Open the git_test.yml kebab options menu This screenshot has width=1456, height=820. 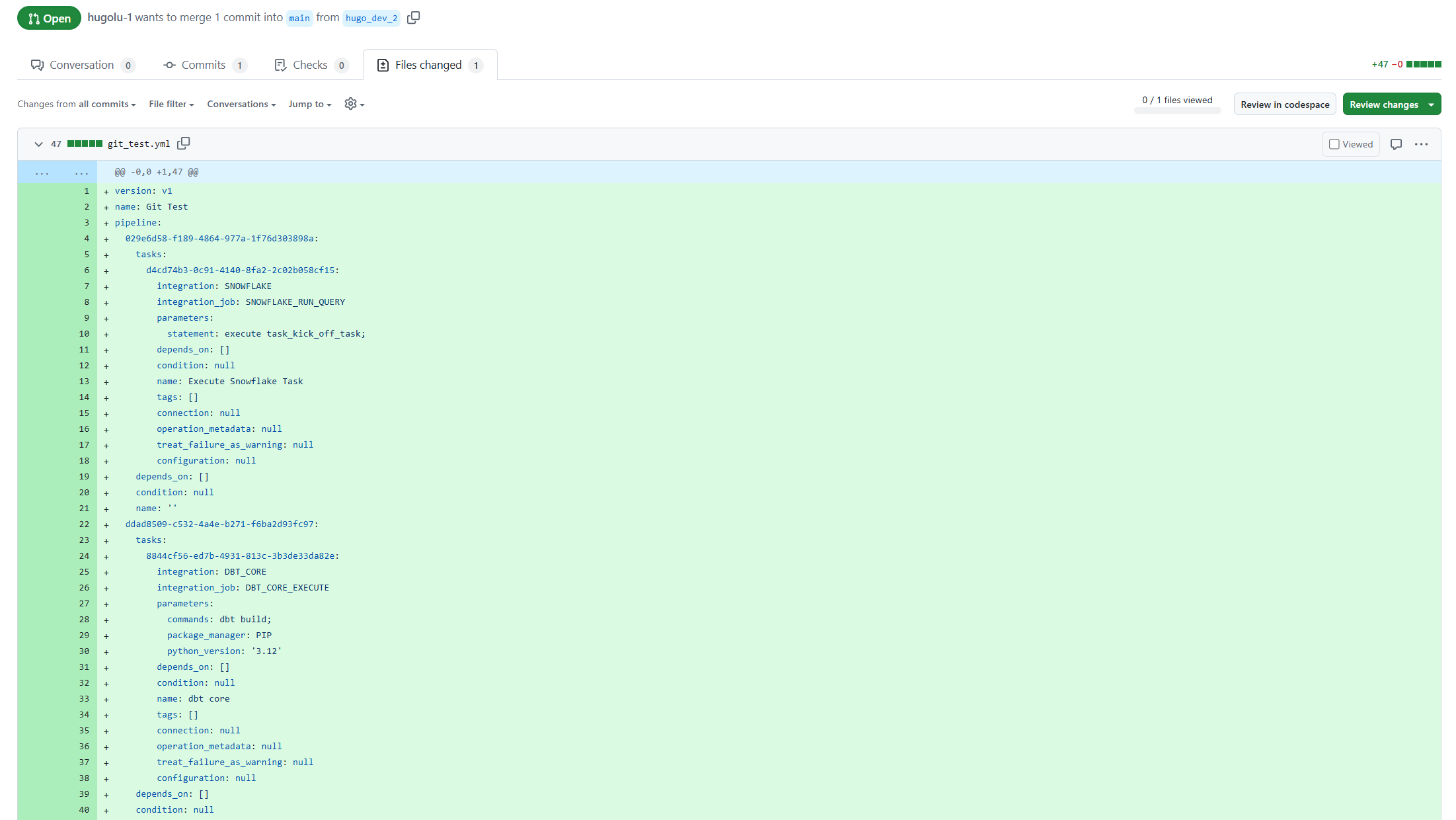click(x=1422, y=143)
